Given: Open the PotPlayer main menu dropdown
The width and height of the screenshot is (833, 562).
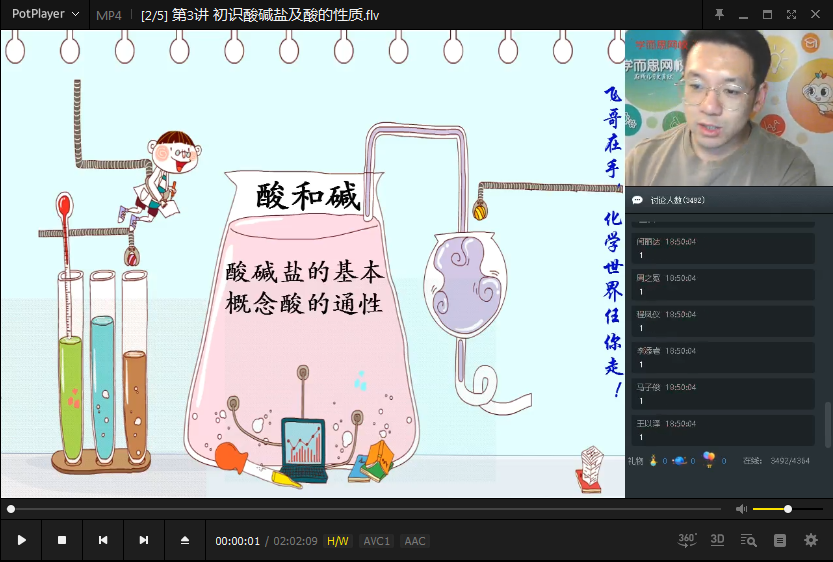Looking at the screenshot, I should (x=45, y=14).
